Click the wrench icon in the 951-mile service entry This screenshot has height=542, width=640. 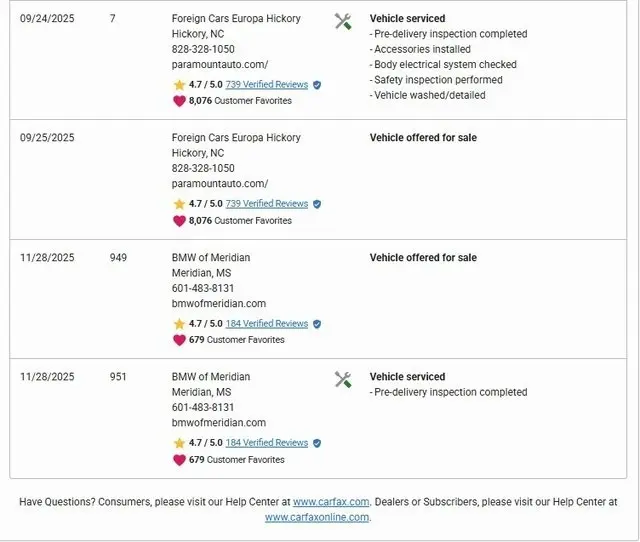click(x=343, y=379)
